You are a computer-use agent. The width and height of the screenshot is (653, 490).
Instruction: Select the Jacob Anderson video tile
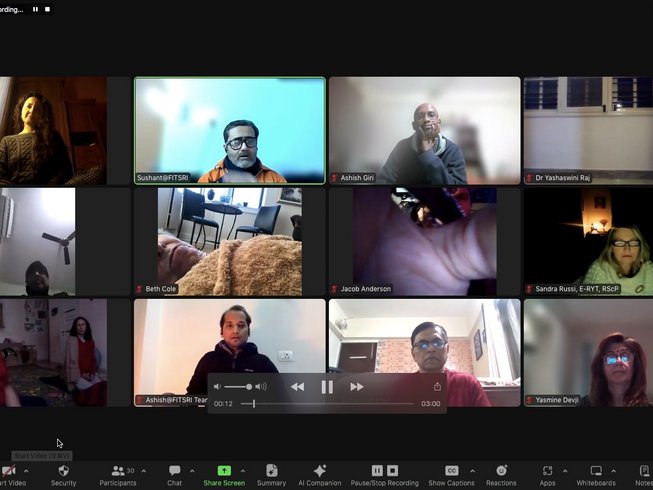[425, 241]
